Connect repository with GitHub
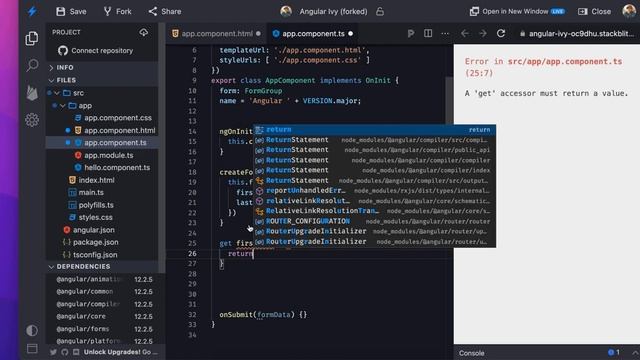Image resolution: width=640 pixels, height=360 pixels. pyautogui.click(x=96, y=51)
